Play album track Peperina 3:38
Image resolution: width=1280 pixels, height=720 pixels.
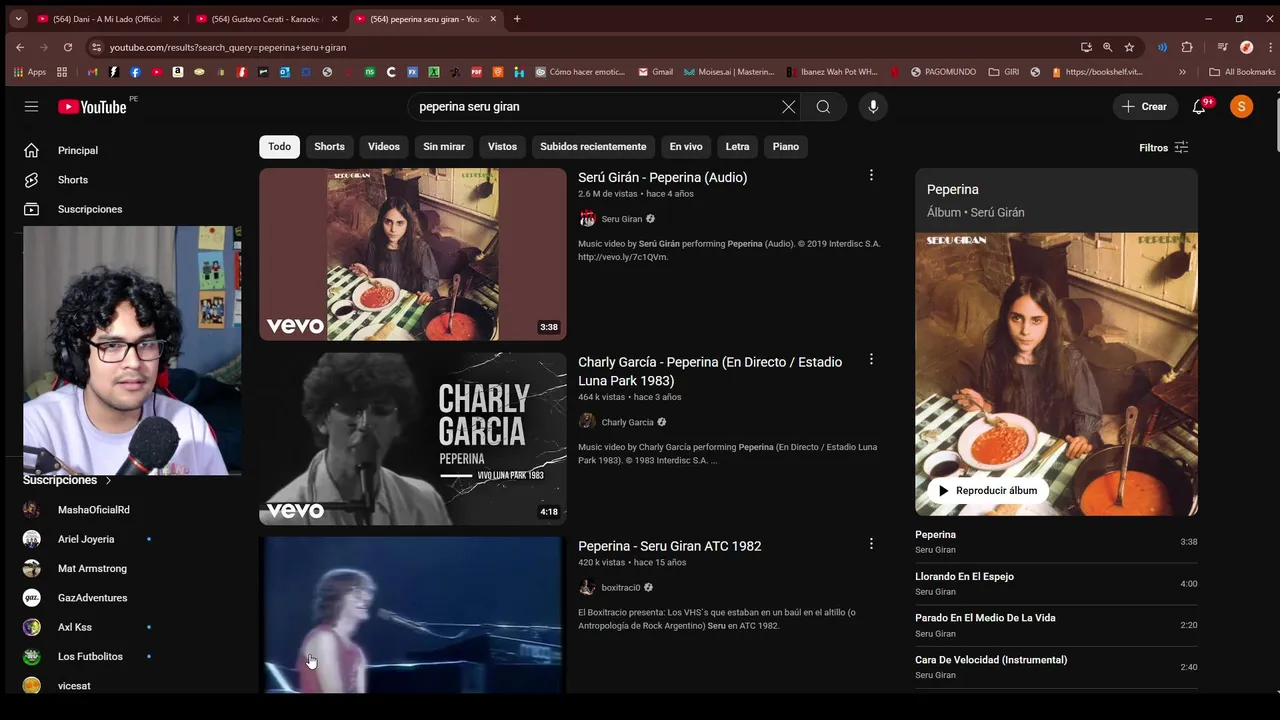[1056, 542]
